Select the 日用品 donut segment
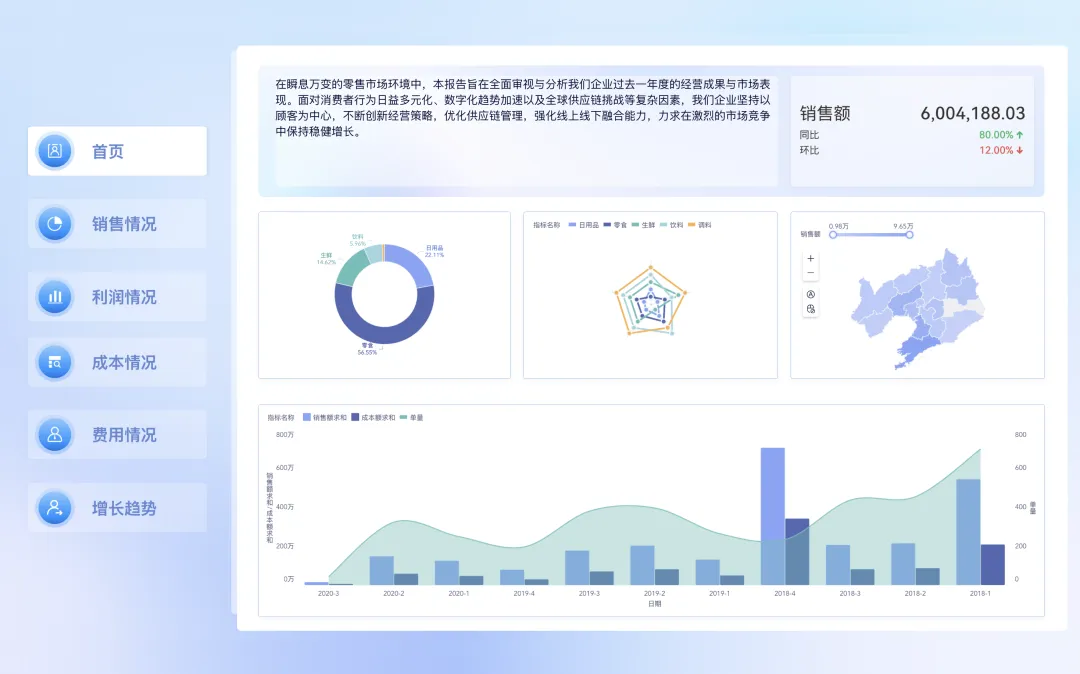This screenshot has height=674, width=1080. tap(415, 264)
